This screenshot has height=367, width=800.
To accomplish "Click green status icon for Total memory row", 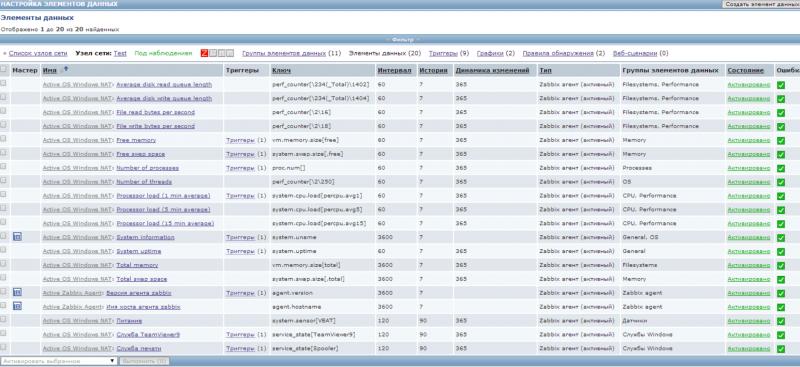I will [x=781, y=265].
